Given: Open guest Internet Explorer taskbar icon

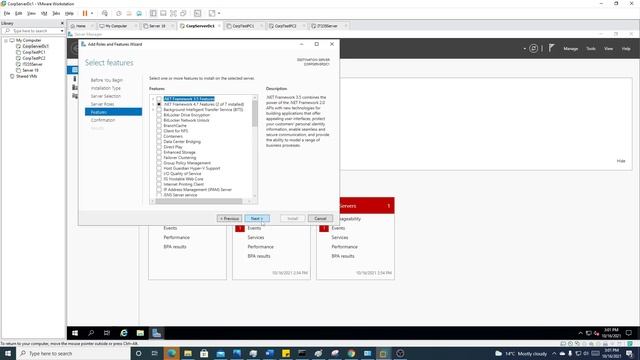Looking at the screenshot, I should tap(124, 333).
